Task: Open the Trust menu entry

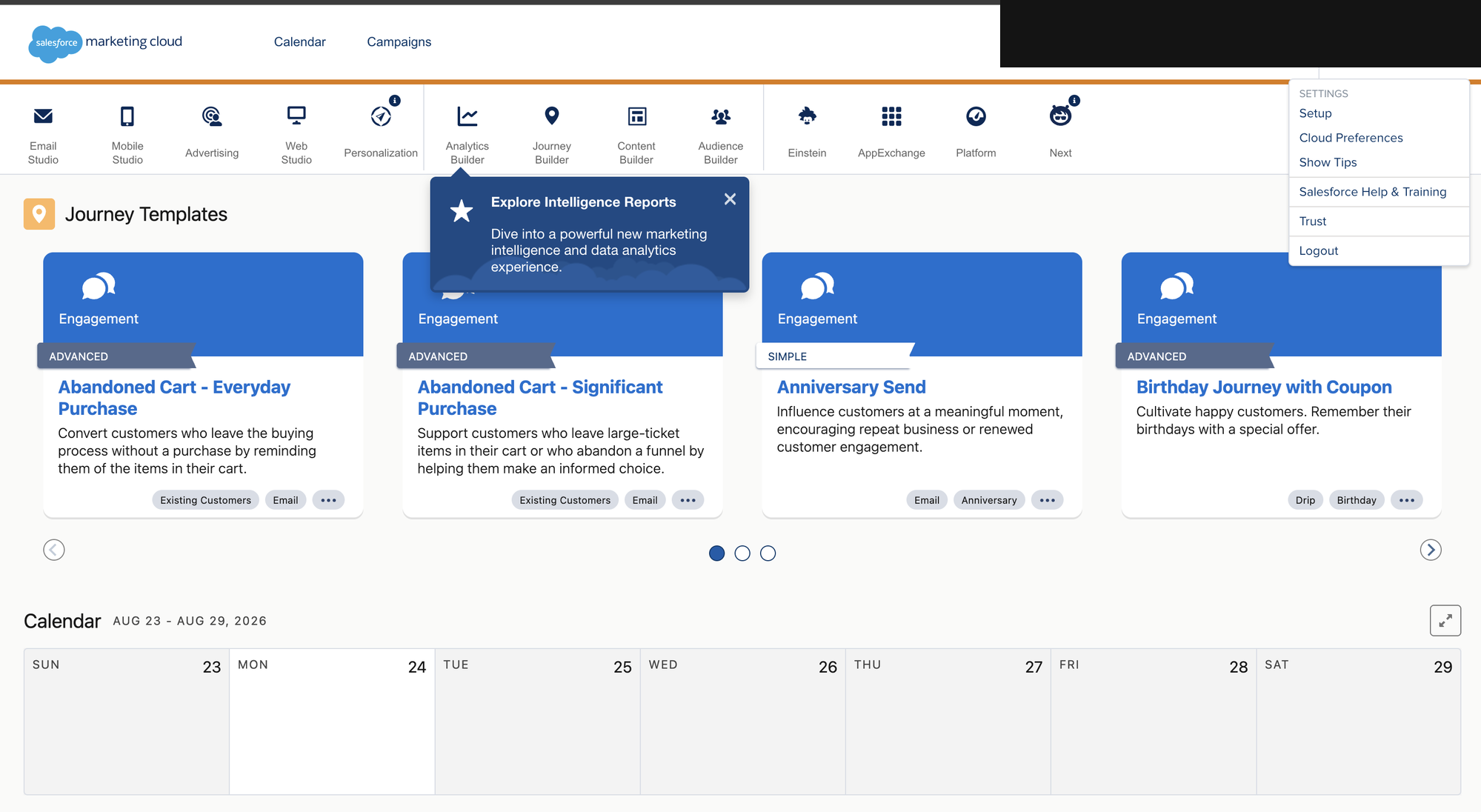Action: (x=1312, y=222)
